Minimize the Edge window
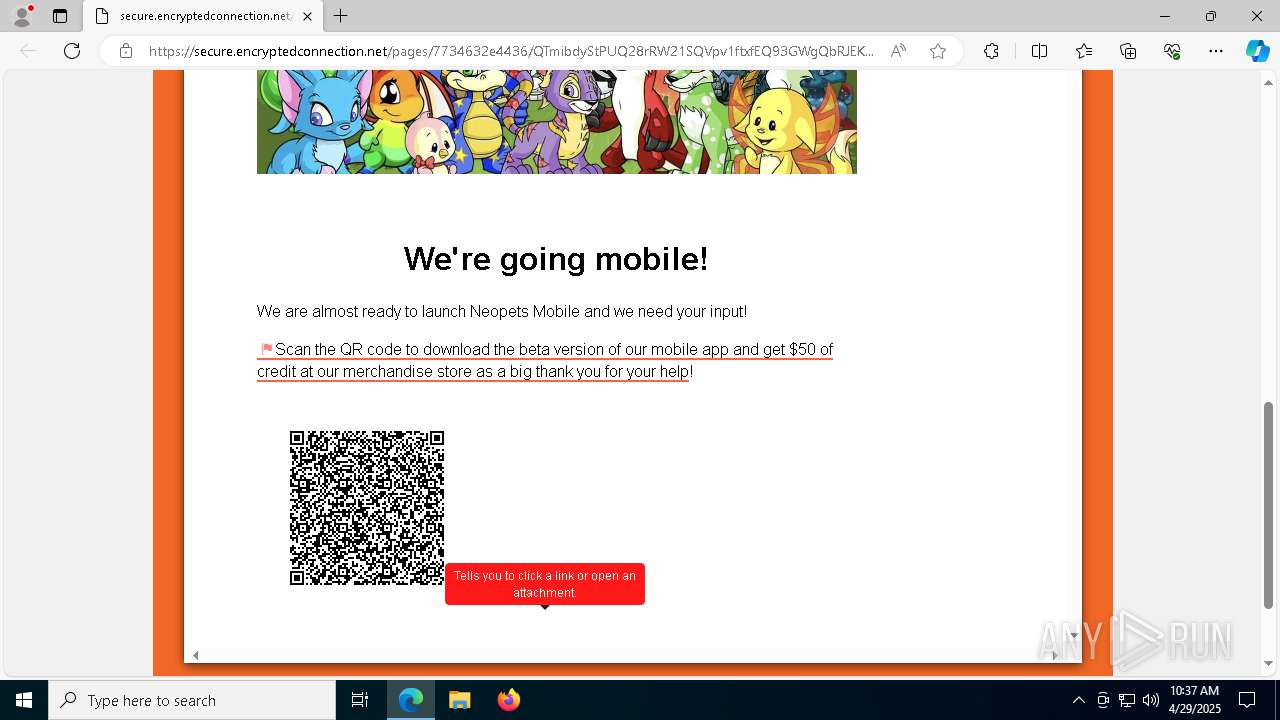Image resolution: width=1280 pixels, height=720 pixels. click(1164, 16)
